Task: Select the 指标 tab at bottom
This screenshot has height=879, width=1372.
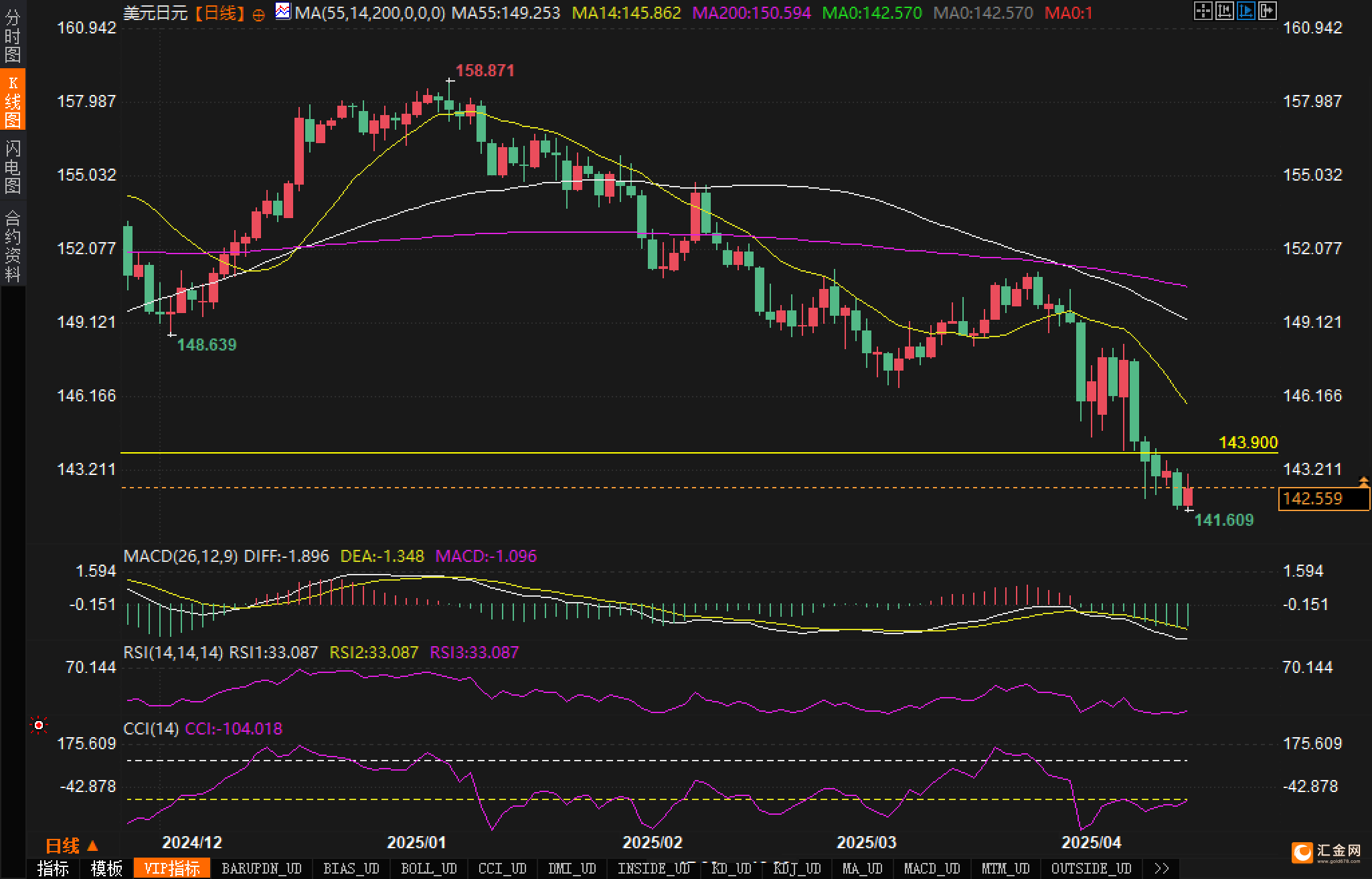Action: (x=54, y=868)
